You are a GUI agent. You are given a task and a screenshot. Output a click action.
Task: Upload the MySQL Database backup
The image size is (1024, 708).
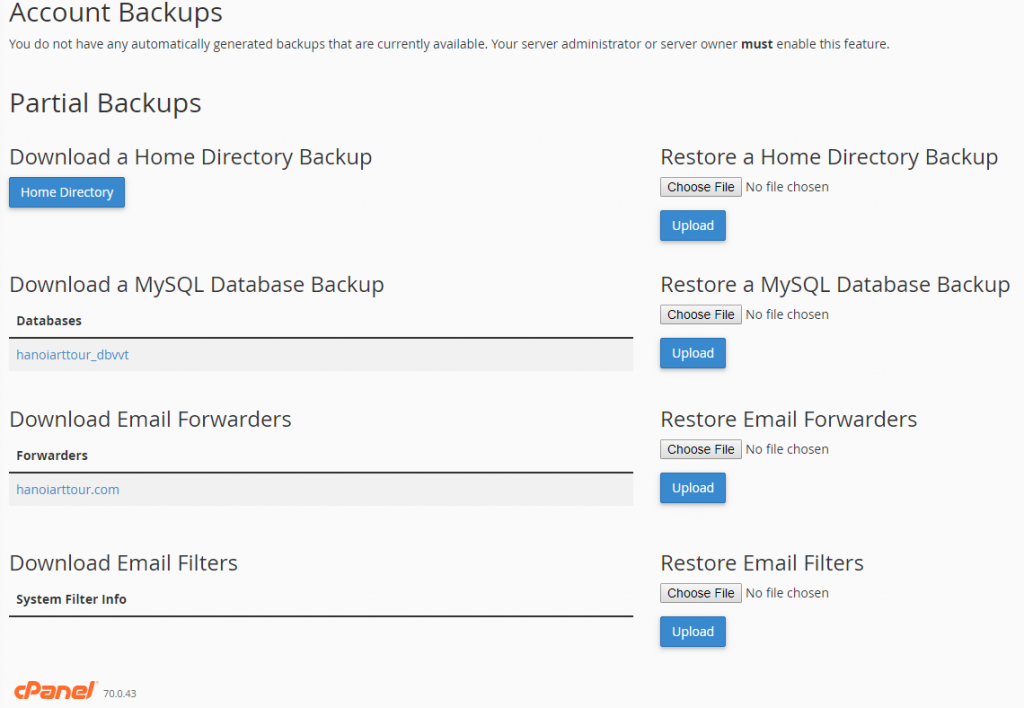point(693,353)
